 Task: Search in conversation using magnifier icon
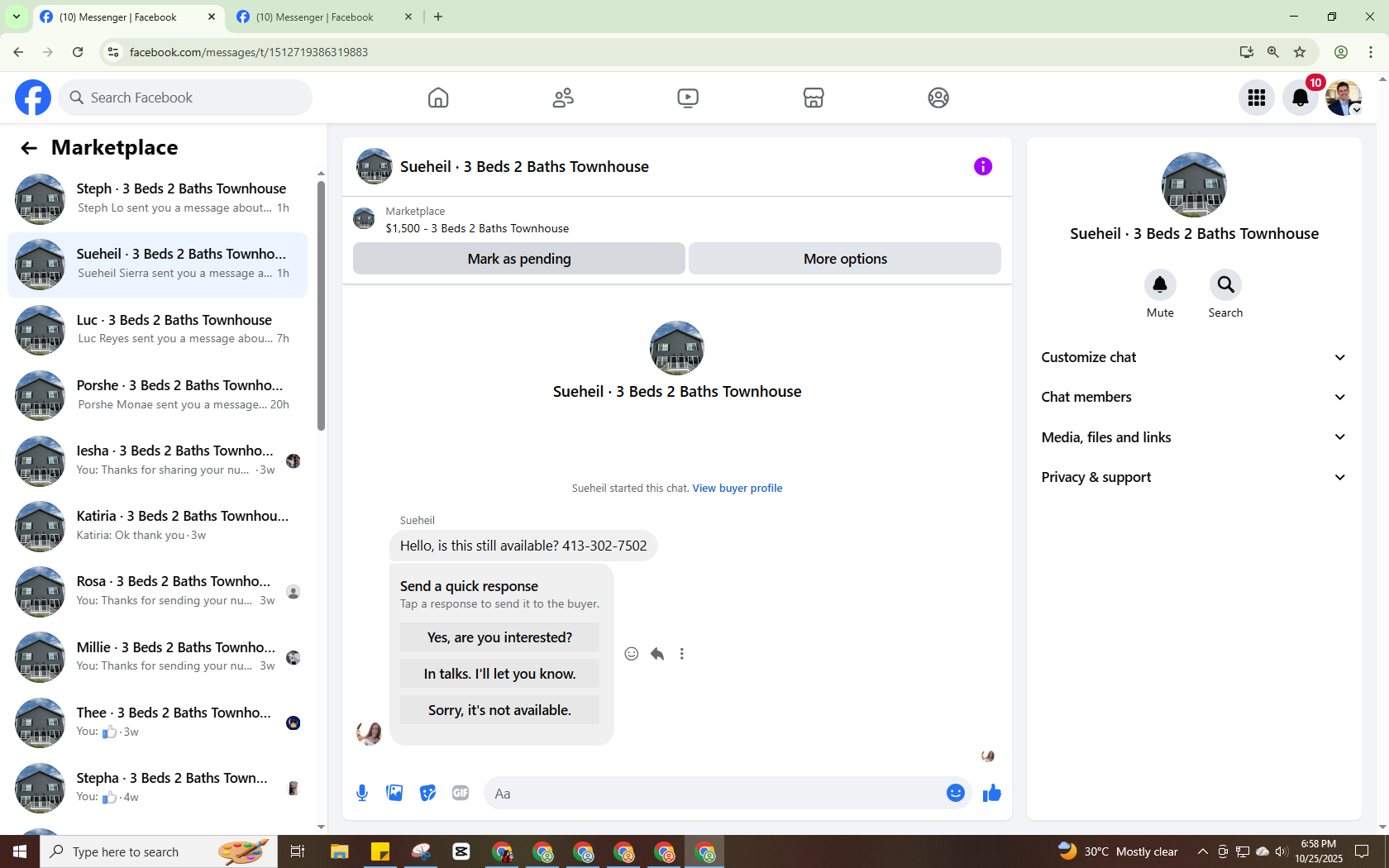1225,285
